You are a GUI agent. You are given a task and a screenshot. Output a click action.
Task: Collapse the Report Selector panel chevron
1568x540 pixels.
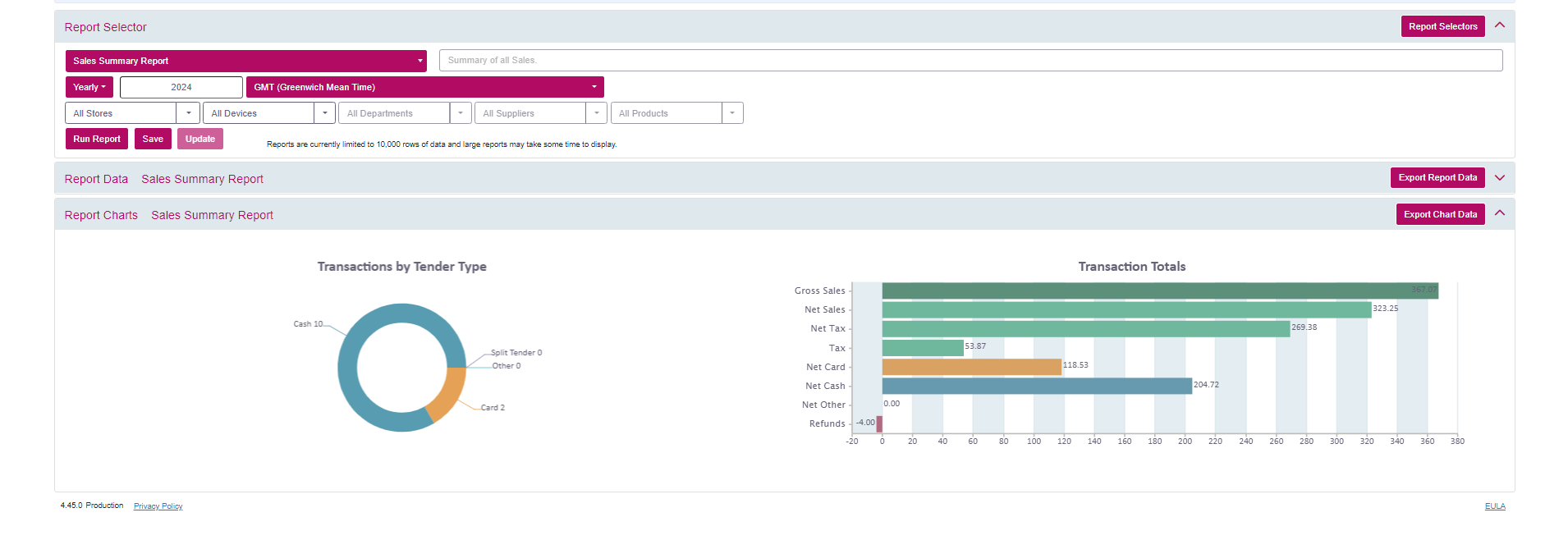coord(1499,25)
